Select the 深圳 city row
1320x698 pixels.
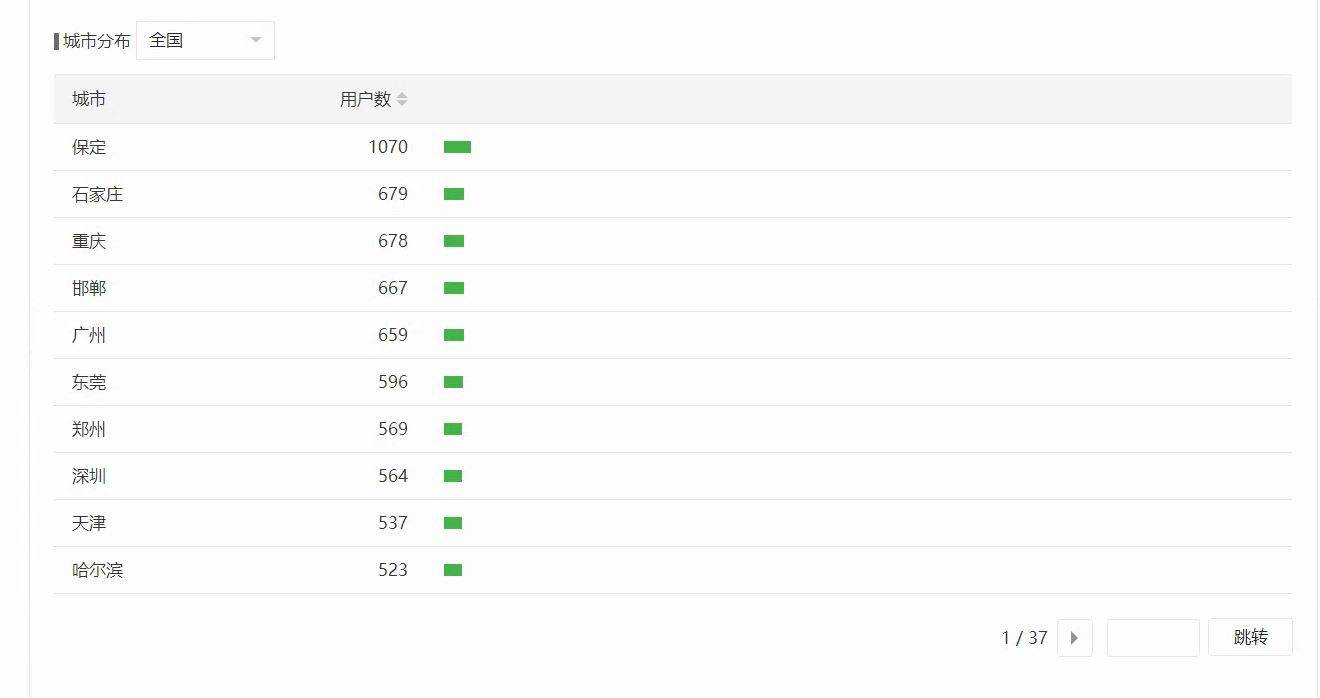point(672,476)
